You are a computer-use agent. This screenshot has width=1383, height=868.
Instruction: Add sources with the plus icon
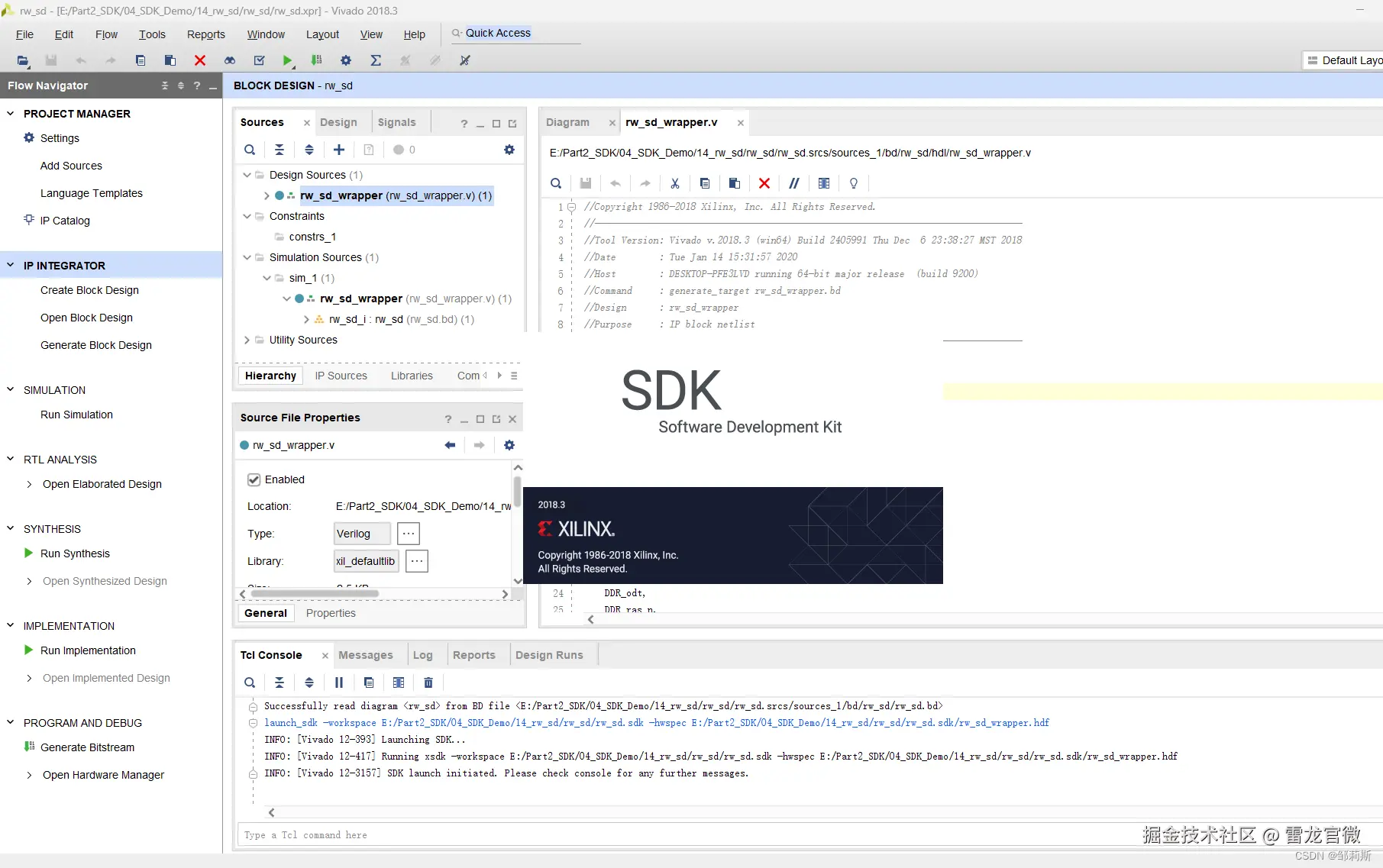tap(339, 150)
